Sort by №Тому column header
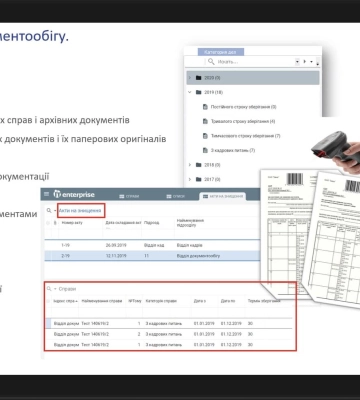Screen dimensions: 360x400 [x=135, y=301]
